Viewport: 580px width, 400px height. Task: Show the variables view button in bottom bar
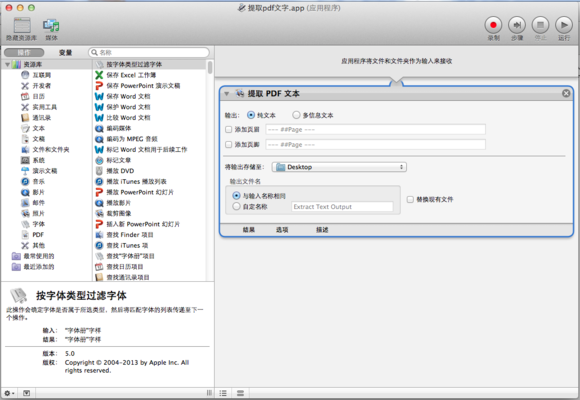coord(240,393)
